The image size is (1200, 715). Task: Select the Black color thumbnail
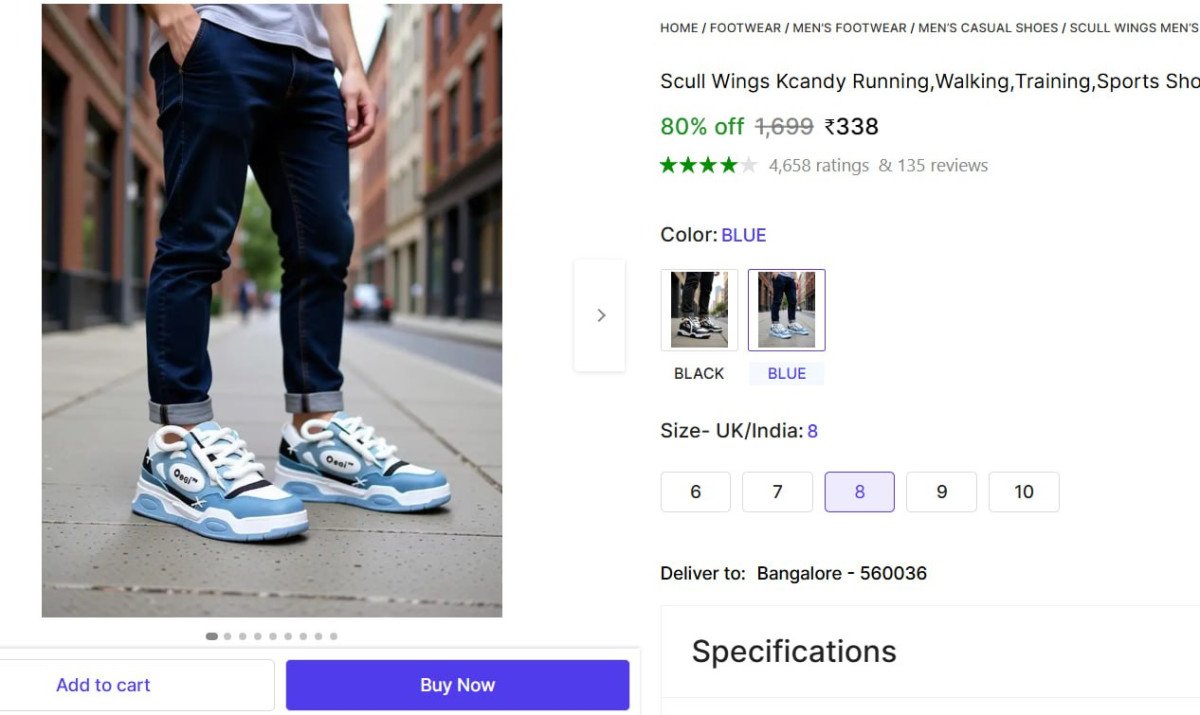coord(699,310)
